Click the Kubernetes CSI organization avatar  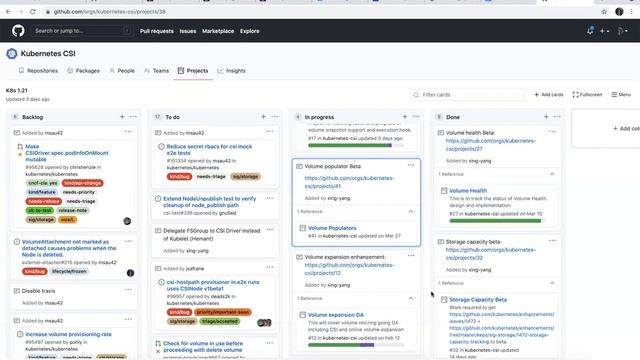click(12, 53)
